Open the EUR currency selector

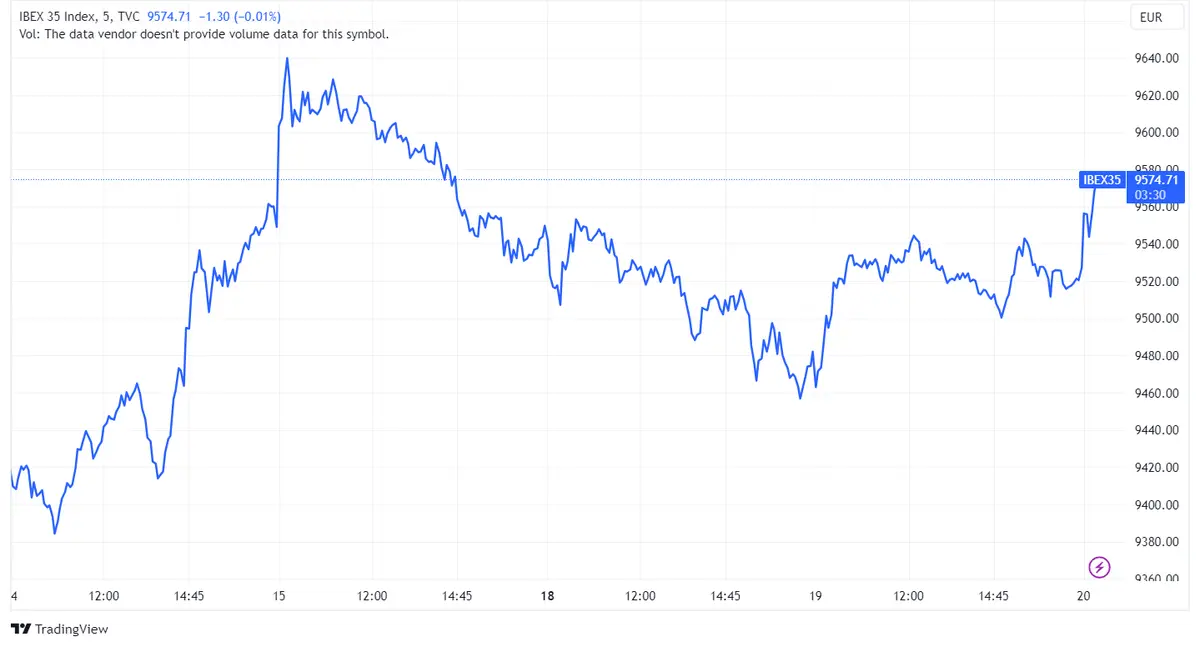click(x=1155, y=17)
